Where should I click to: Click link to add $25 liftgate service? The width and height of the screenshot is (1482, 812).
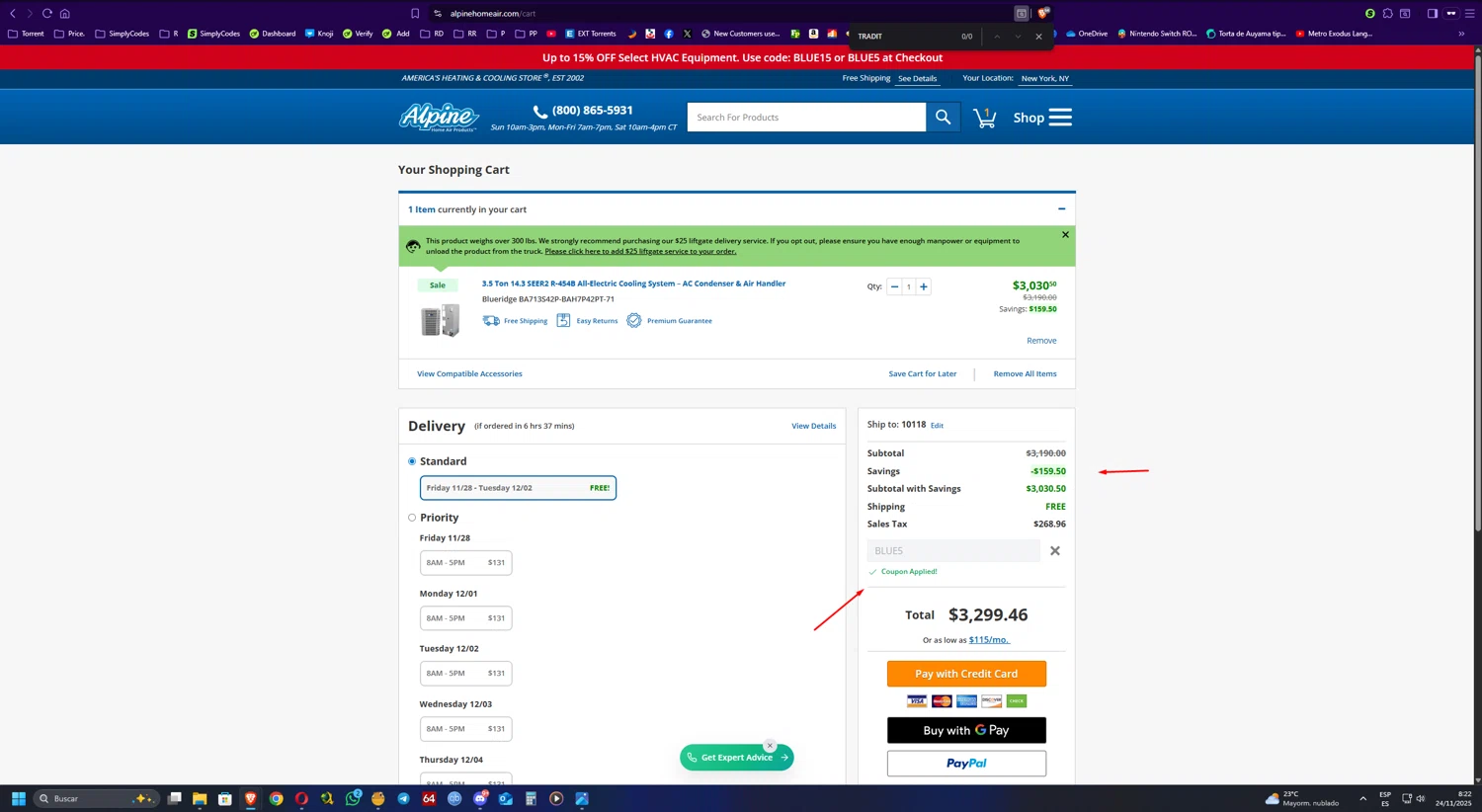(640, 251)
